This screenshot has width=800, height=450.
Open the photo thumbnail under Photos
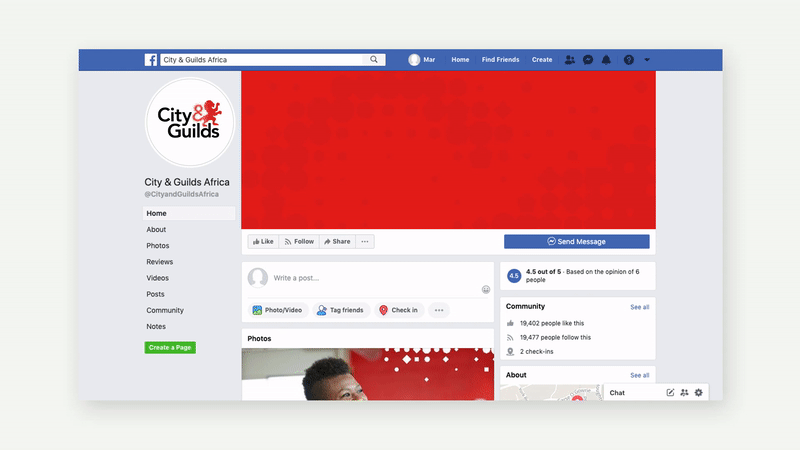[x=368, y=374]
